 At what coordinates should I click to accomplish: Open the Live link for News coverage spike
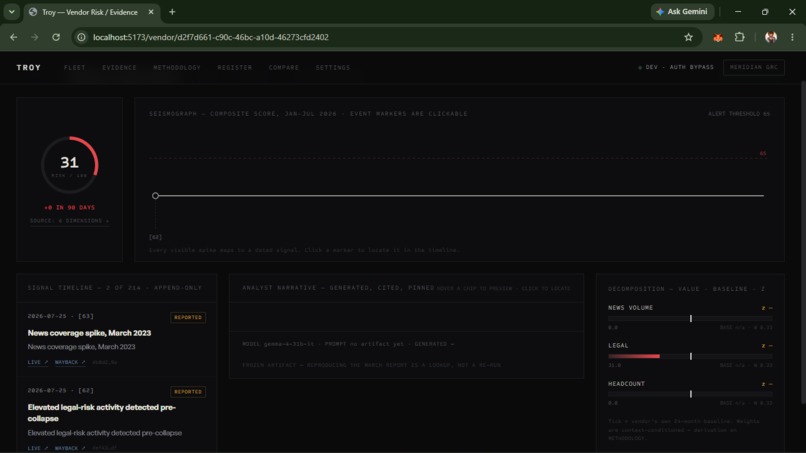[37, 362]
